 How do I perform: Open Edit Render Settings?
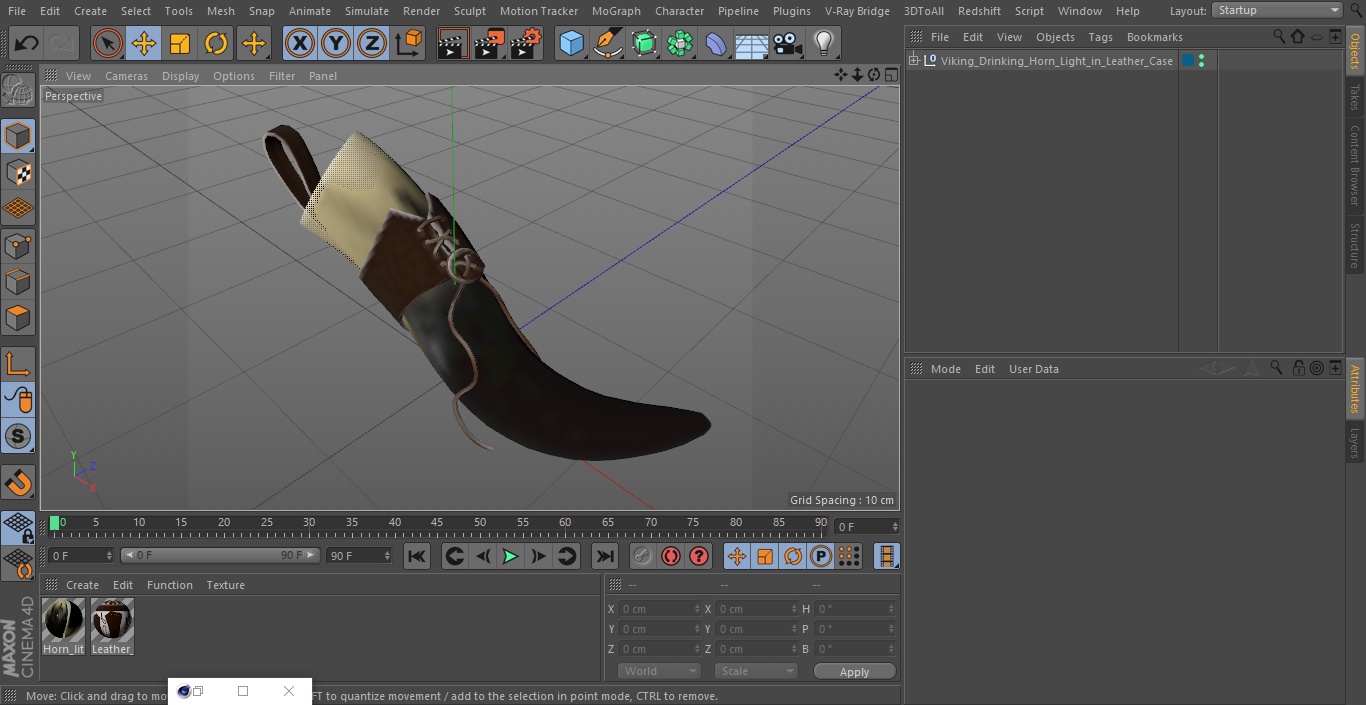click(x=526, y=43)
